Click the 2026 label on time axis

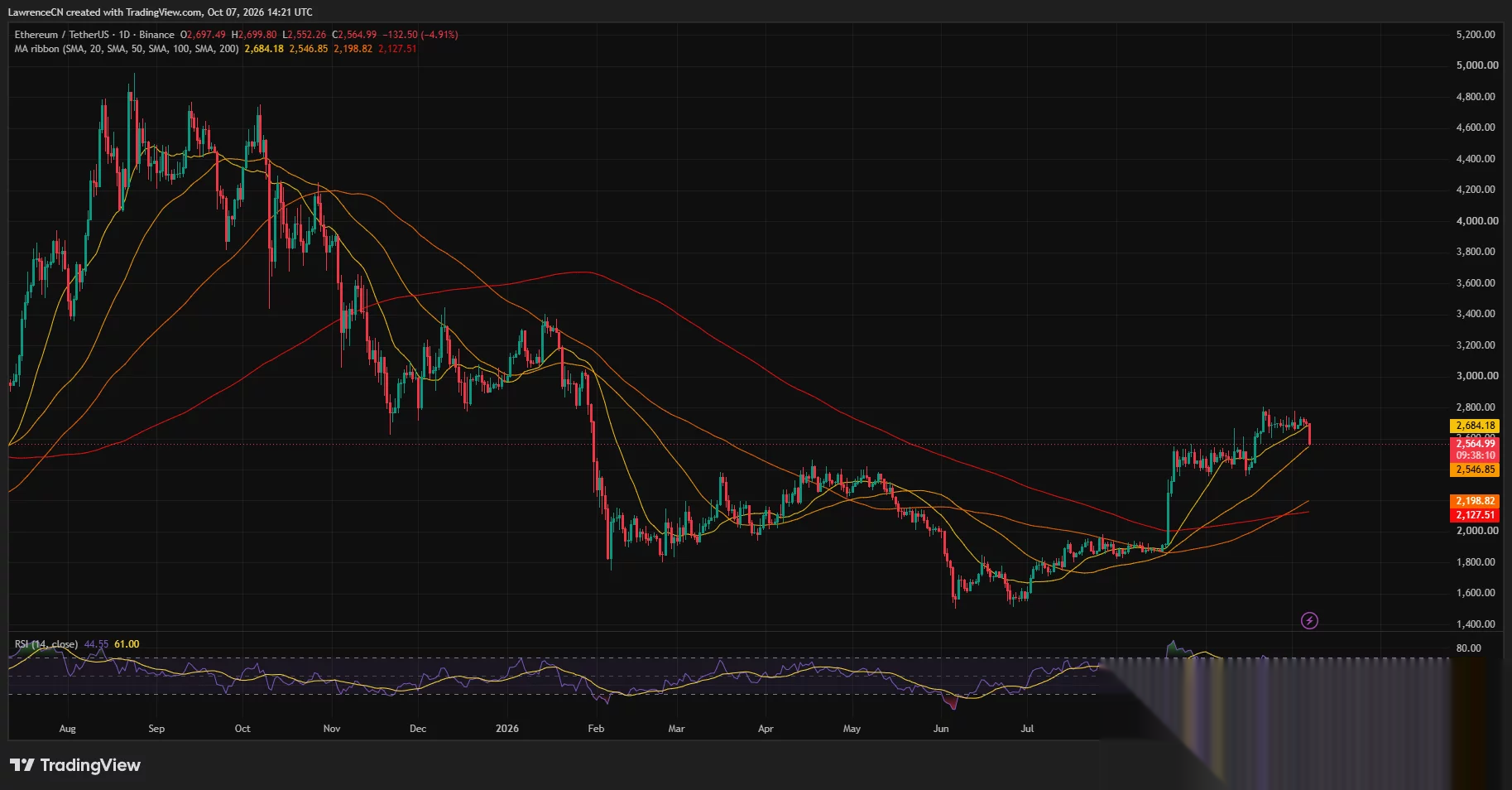(507, 729)
